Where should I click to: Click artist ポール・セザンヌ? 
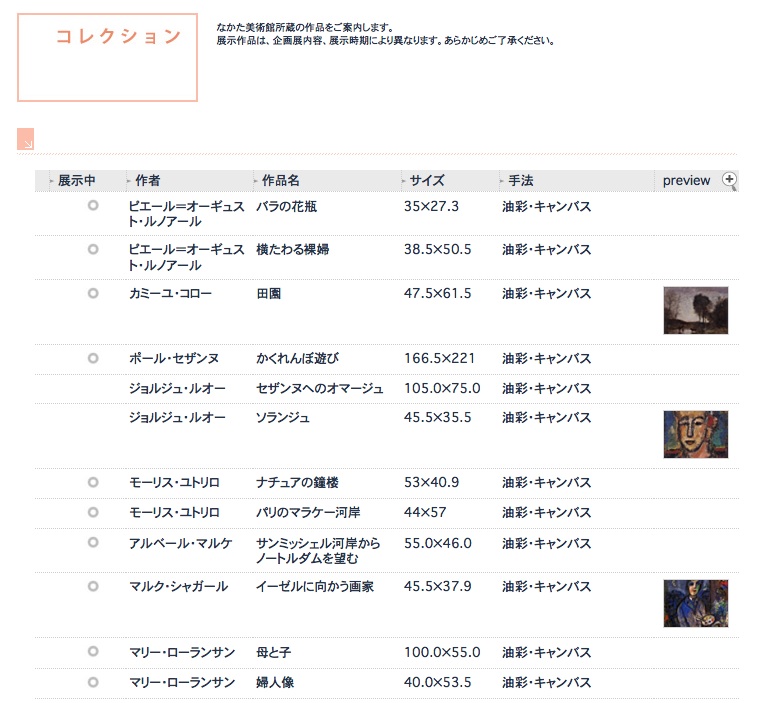pyautogui.click(x=173, y=359)
